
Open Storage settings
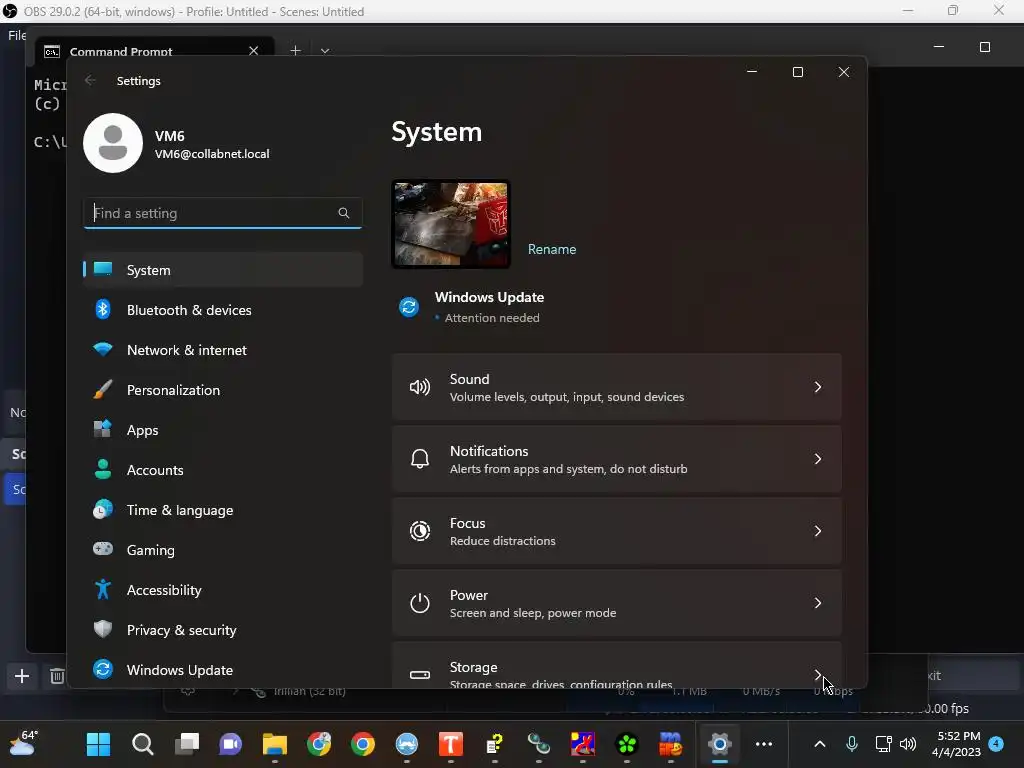[x=616, y=665]
